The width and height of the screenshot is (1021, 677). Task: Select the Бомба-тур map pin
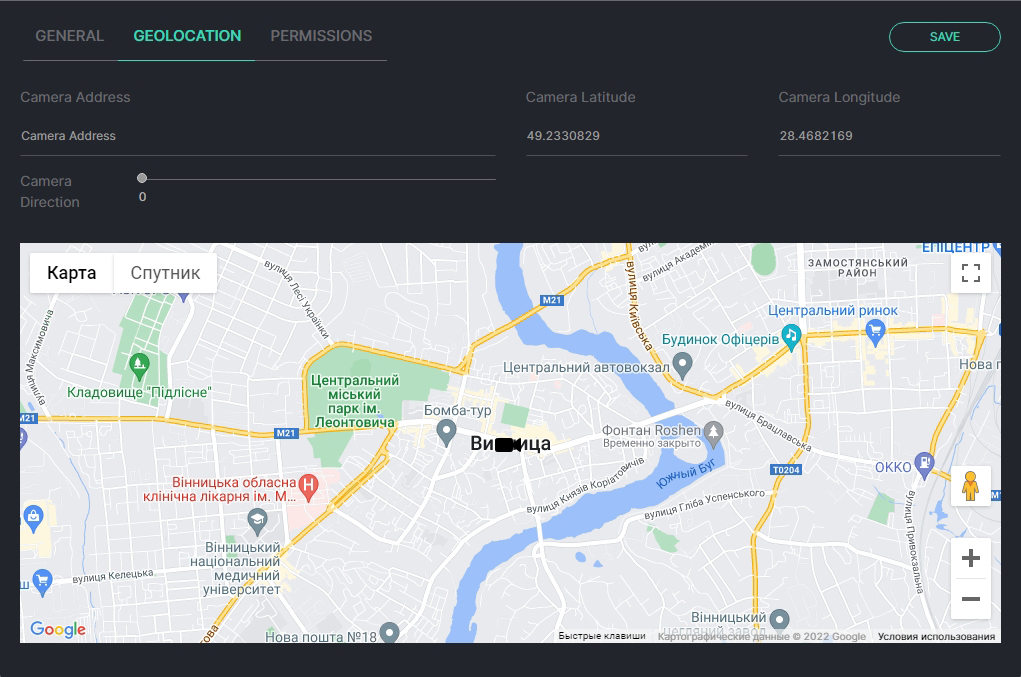click(x=446, y=432)
